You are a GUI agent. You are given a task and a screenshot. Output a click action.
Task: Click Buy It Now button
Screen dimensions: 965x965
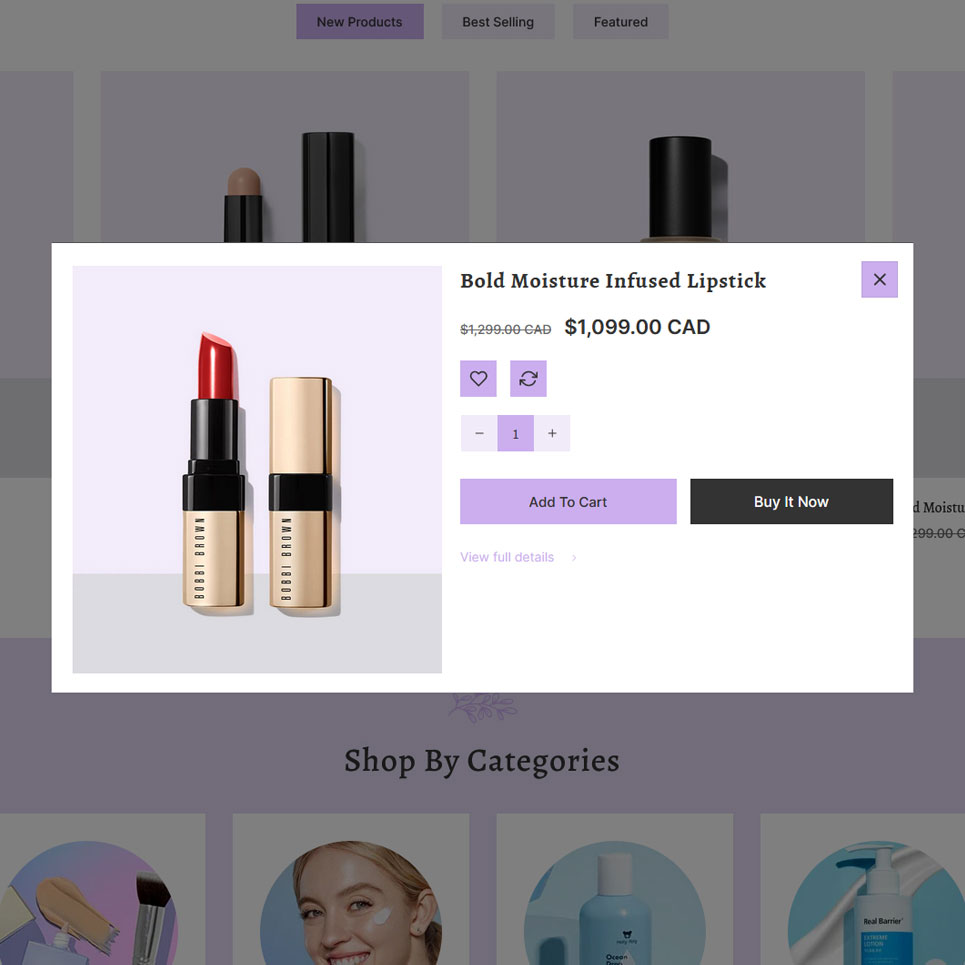(x=791, y=502)
